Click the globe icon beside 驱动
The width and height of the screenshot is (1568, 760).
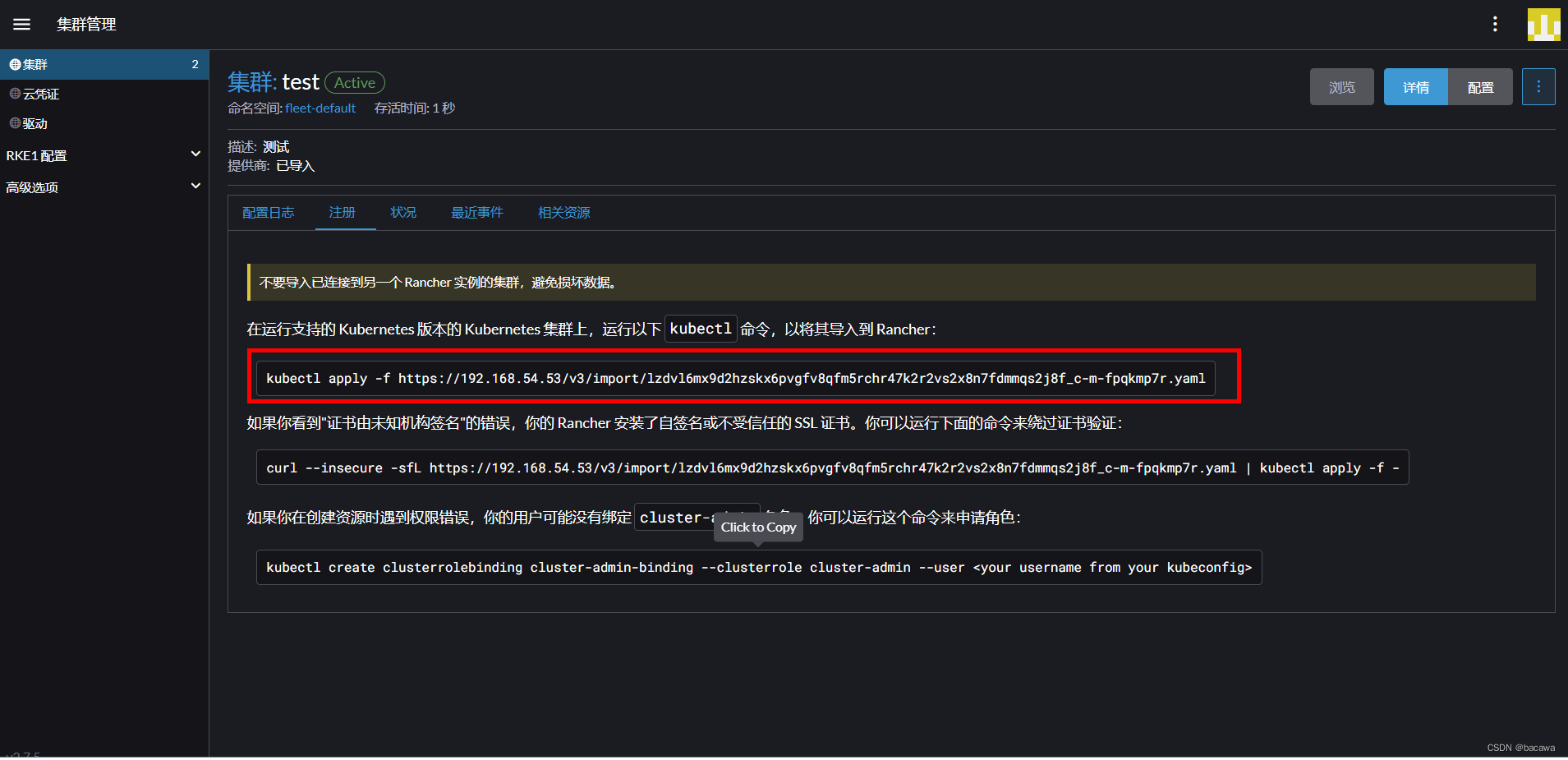[15, 123]
